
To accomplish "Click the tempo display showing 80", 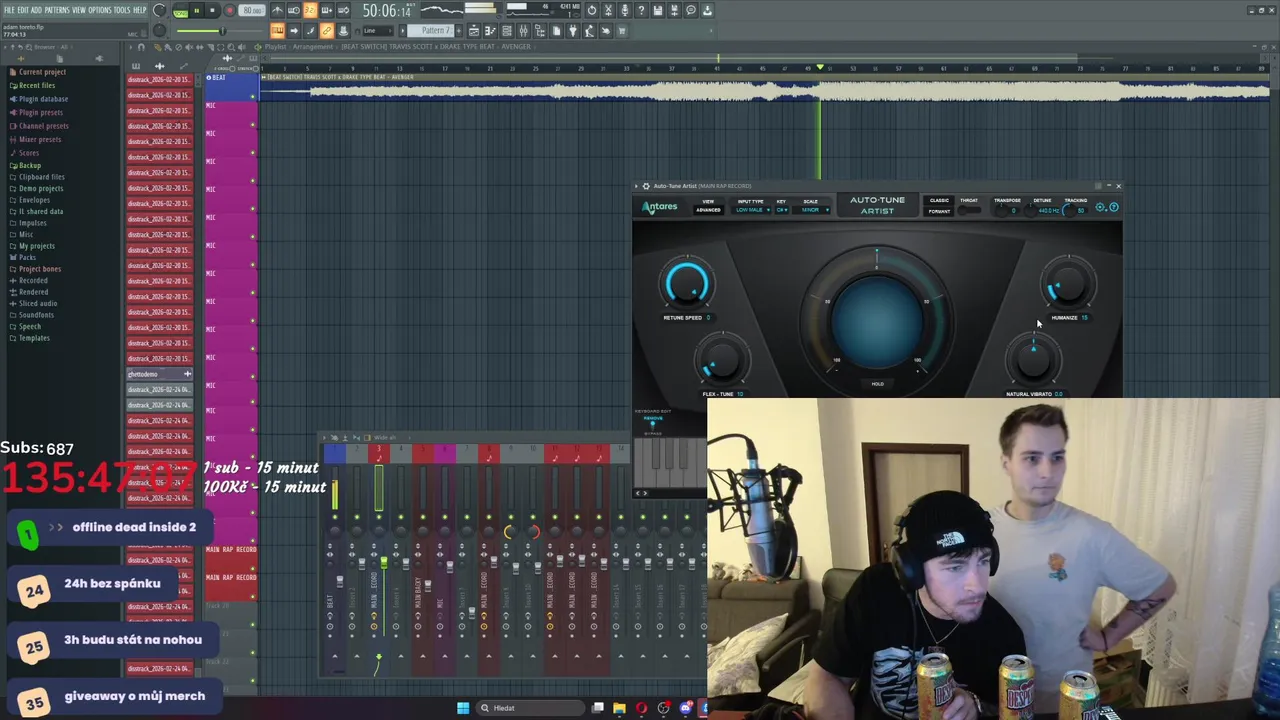I will (252, 10).
